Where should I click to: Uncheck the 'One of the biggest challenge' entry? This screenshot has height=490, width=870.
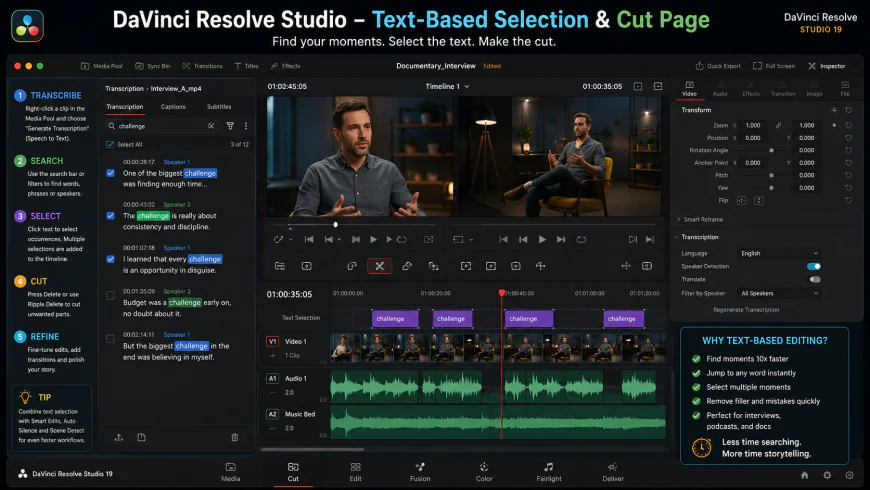click(x=110, y=173)
